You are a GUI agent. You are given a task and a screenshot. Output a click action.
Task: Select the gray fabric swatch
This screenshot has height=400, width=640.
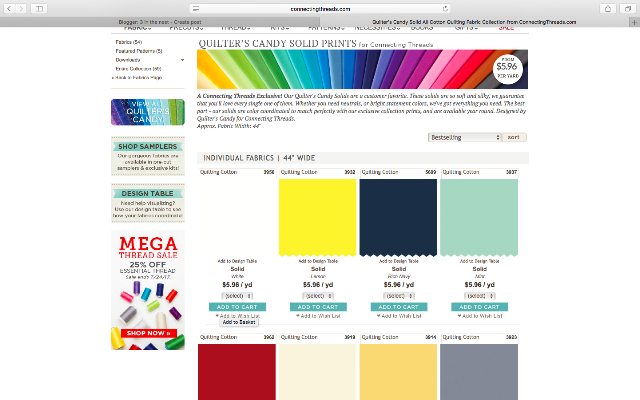(x=479, y=372)
